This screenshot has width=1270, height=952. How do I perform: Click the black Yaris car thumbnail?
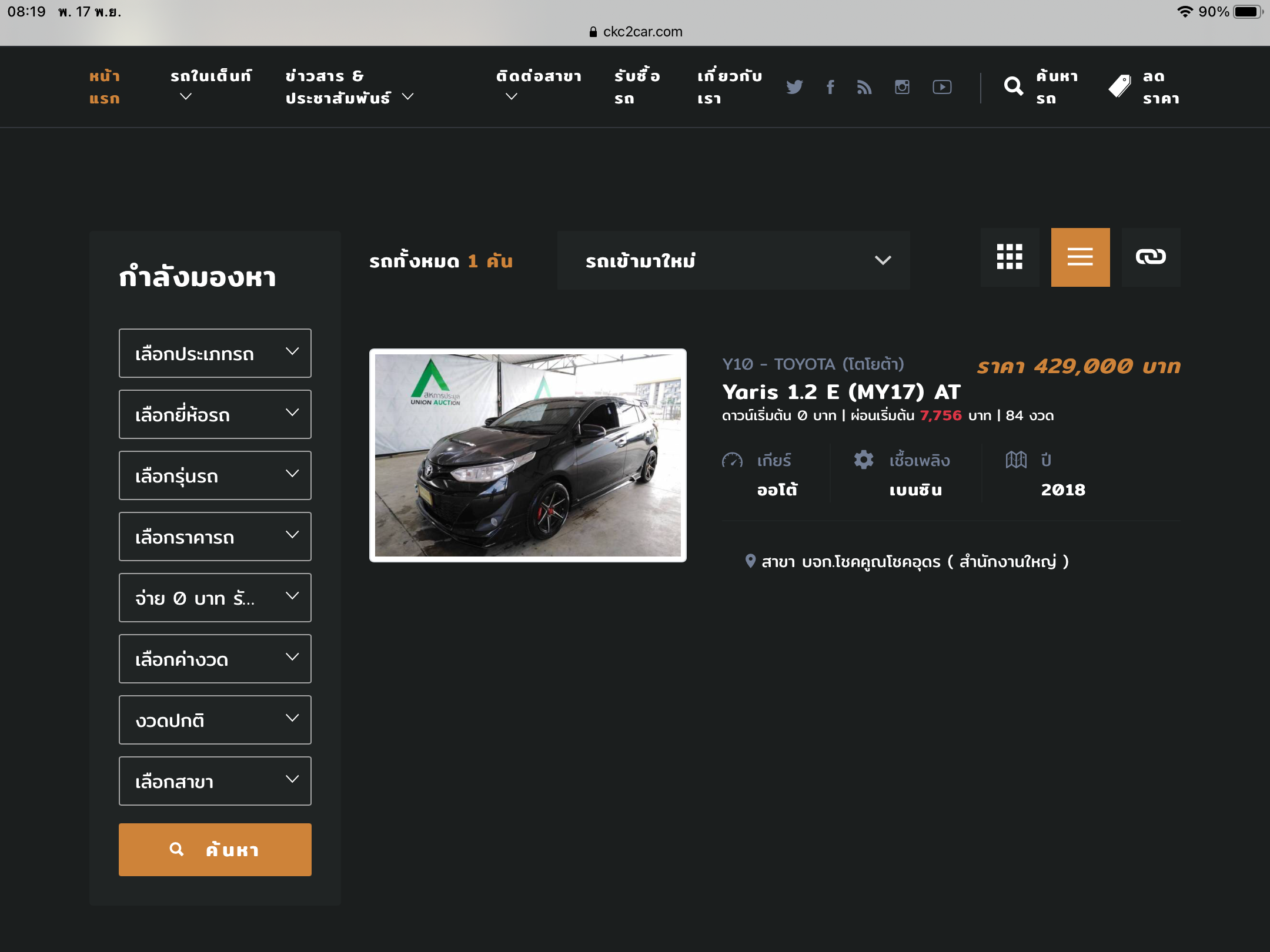(x=527, y=455)
